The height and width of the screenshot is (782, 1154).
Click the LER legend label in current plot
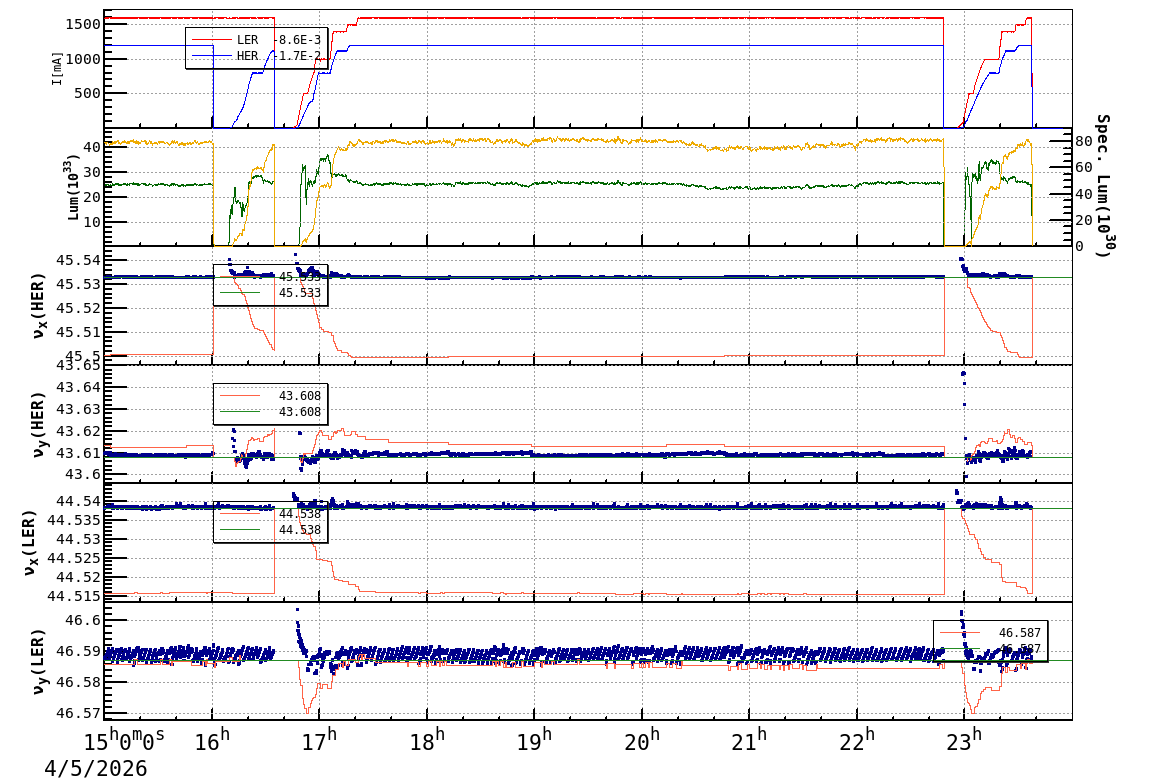[x=247, y=40]
